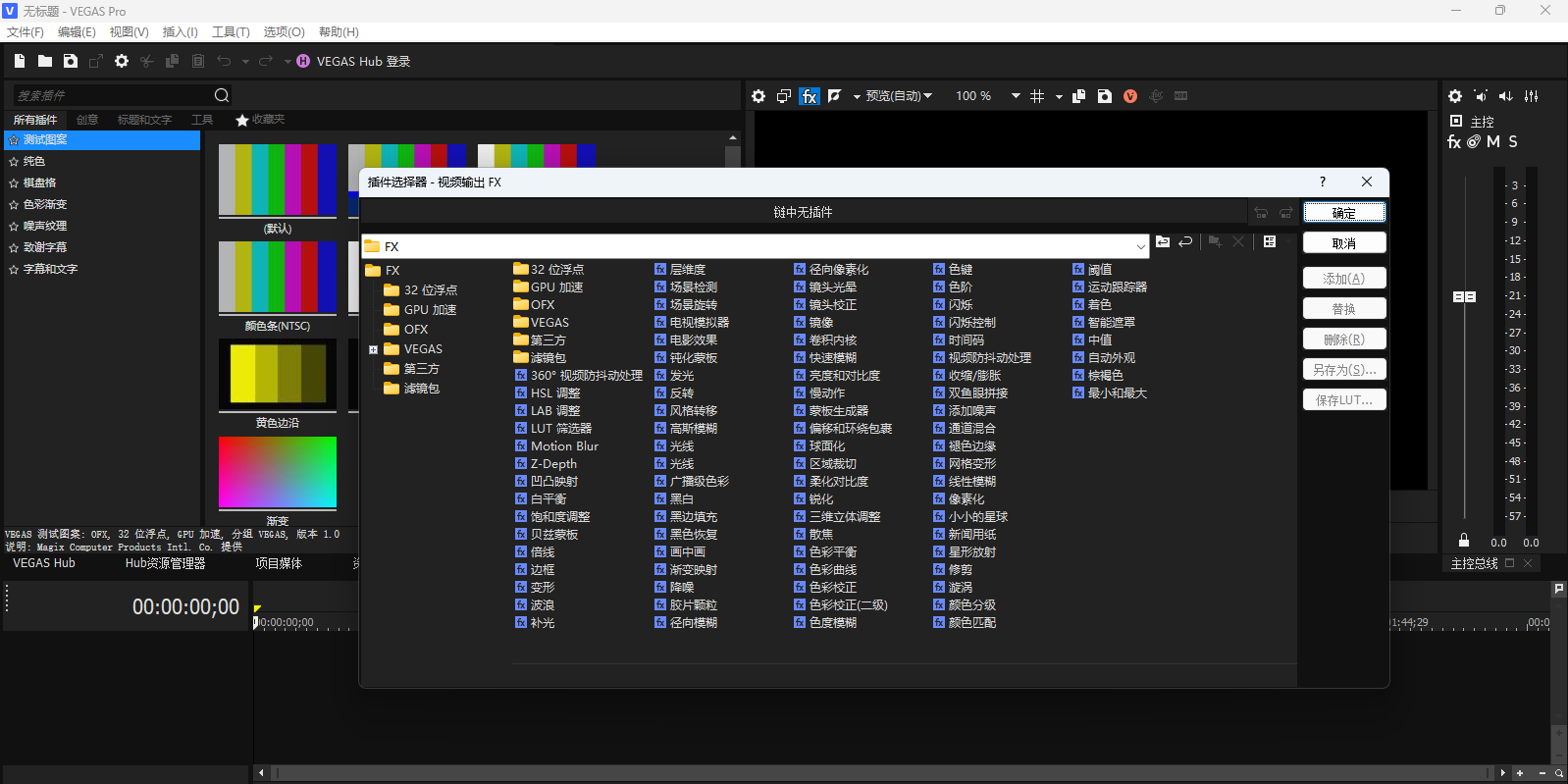Copy snapshot to clipboard icon

pyautogui.click(x=1079, y=96)
